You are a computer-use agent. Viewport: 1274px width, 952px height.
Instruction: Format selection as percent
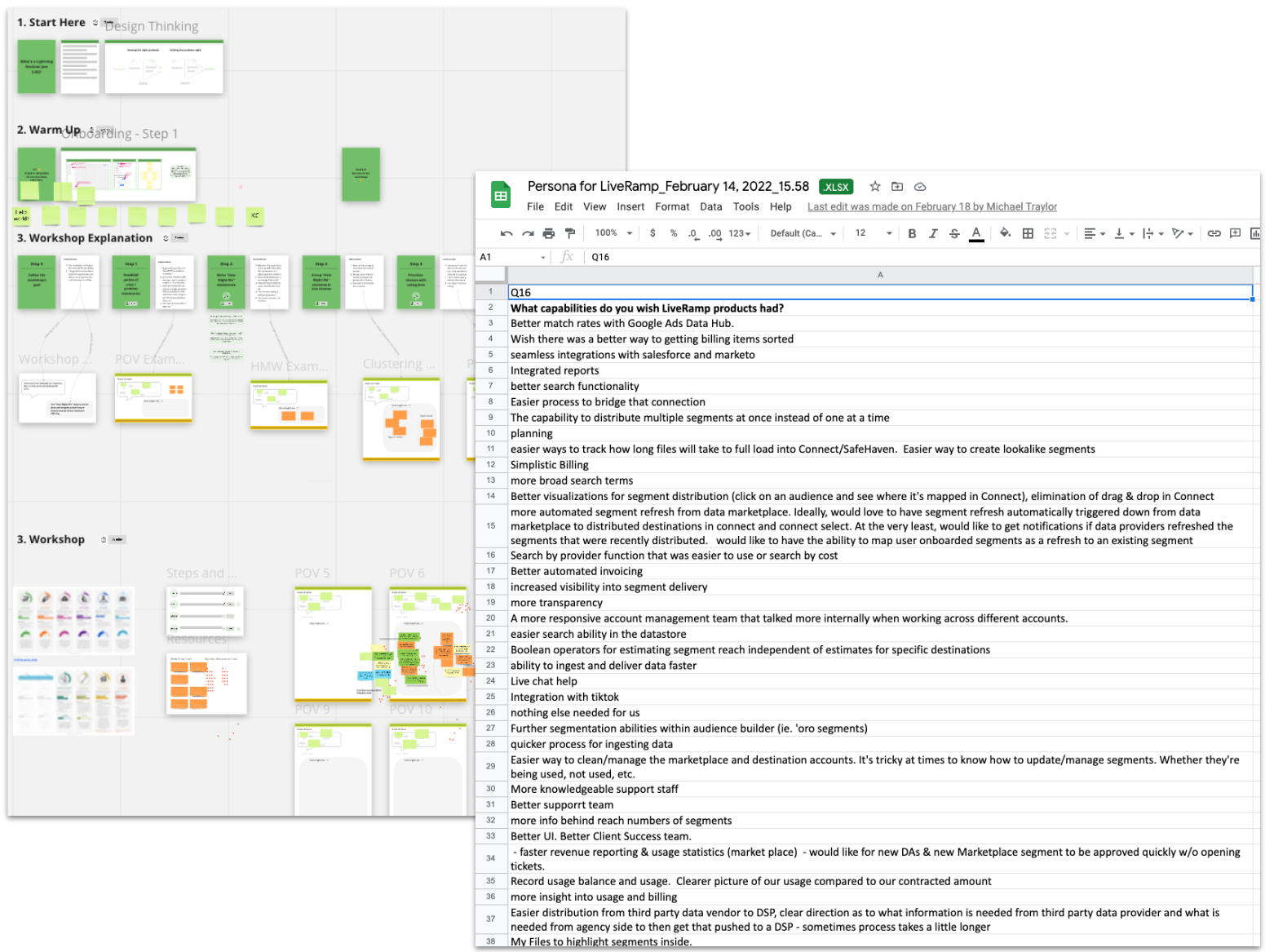674,233
